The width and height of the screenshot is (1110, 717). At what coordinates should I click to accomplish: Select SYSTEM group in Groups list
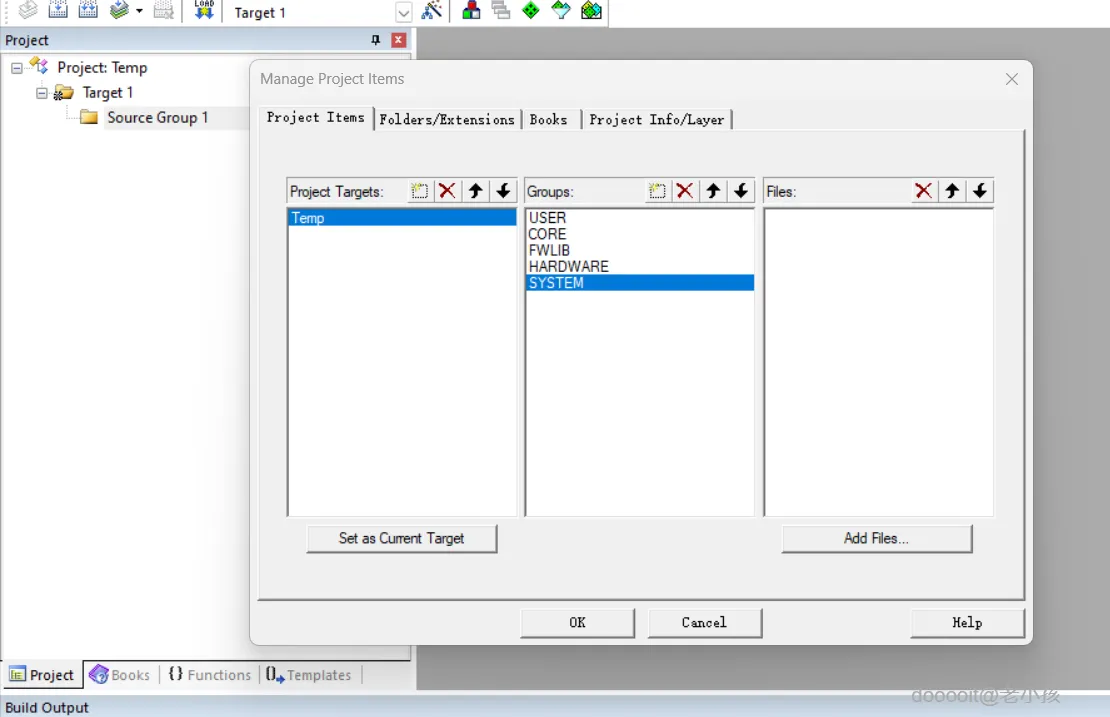pyautogui.click(x=640, y=282)
